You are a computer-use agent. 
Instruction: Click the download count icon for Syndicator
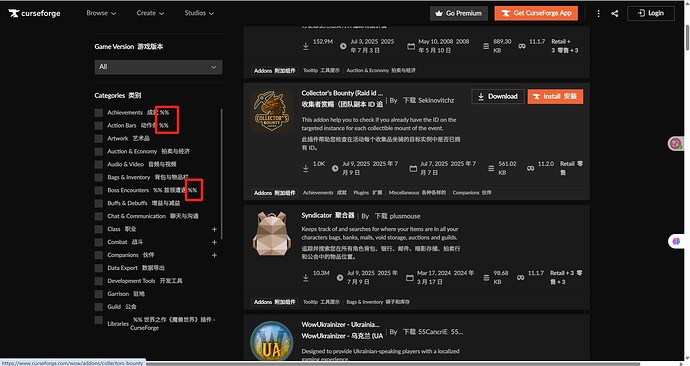(x=305, y=278)
